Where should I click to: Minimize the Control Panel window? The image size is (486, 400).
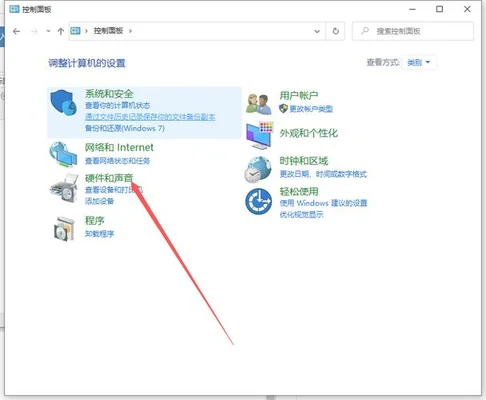tap(412, 9)
